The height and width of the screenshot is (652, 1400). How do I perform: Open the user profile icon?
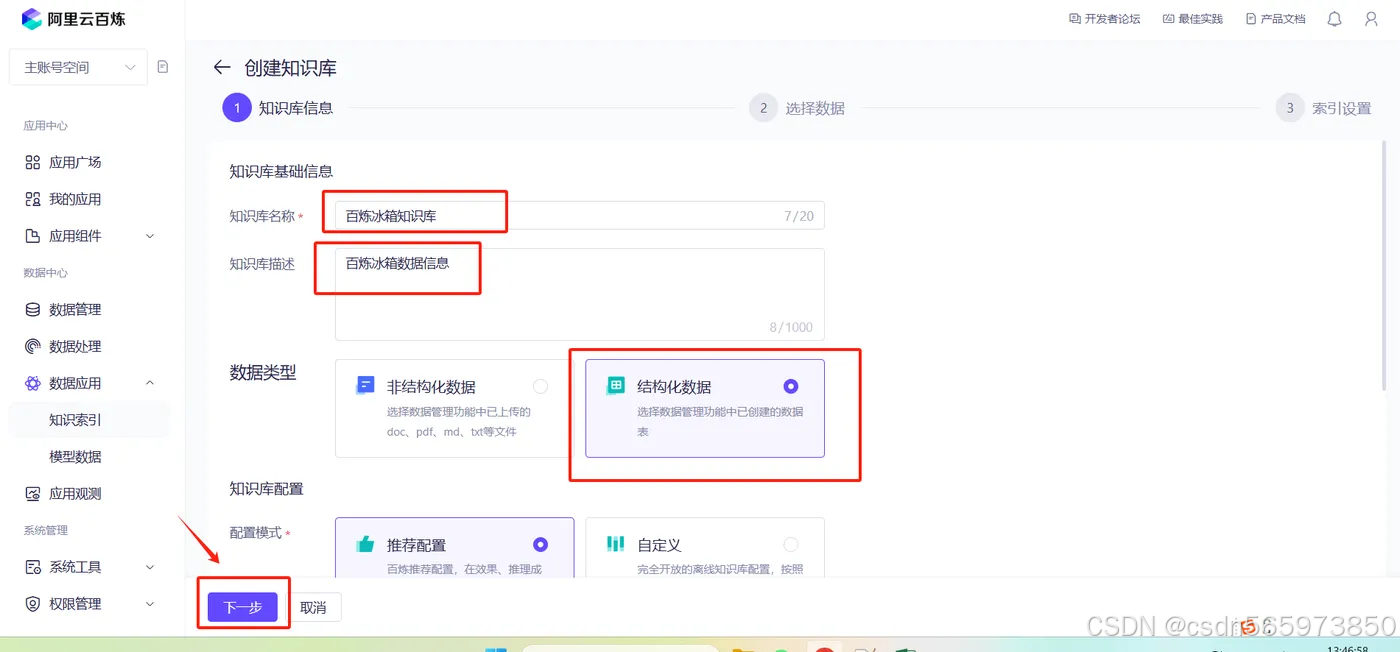[x=1371, y=18]
